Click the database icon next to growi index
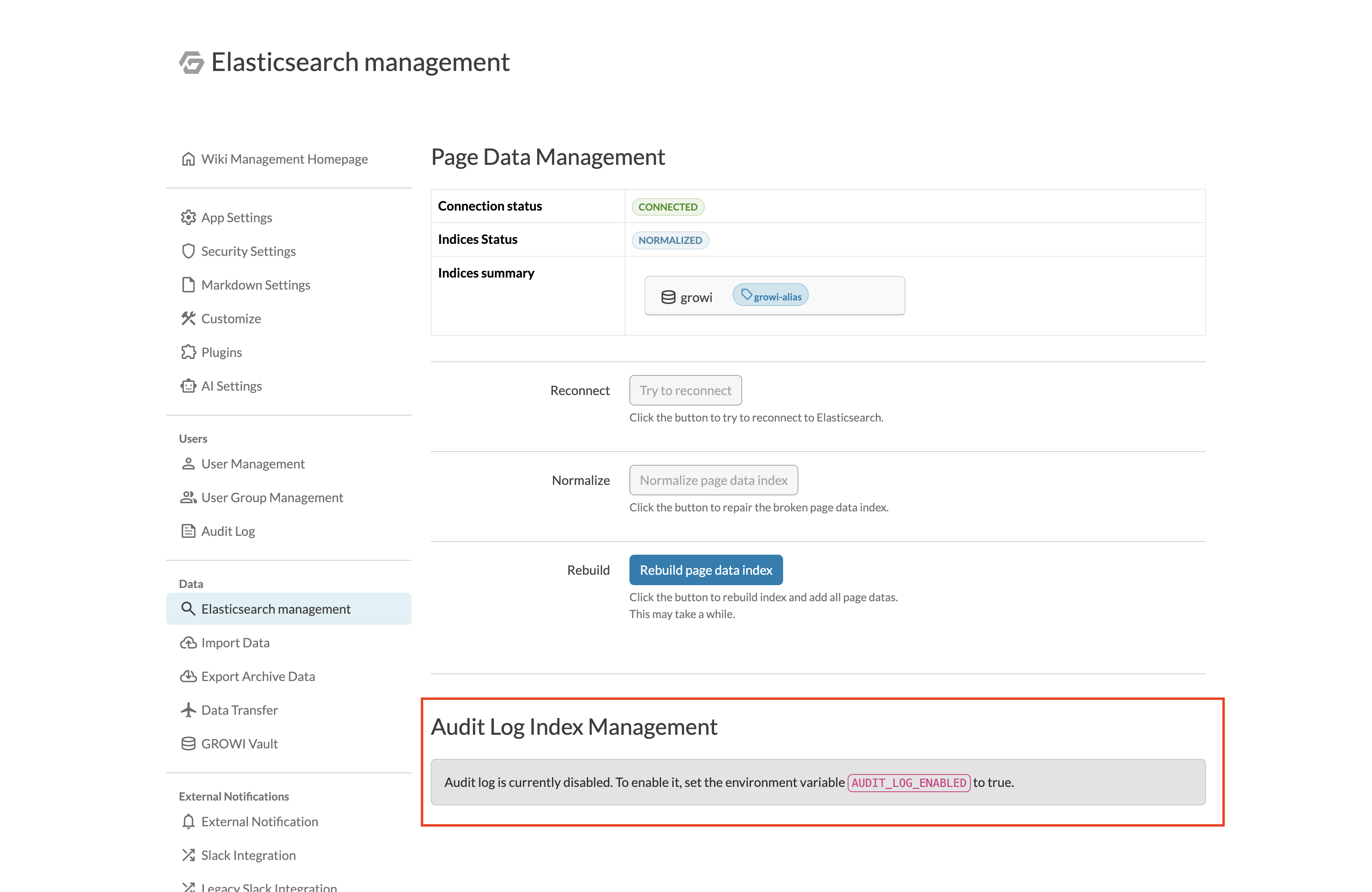 coord(668,297)
